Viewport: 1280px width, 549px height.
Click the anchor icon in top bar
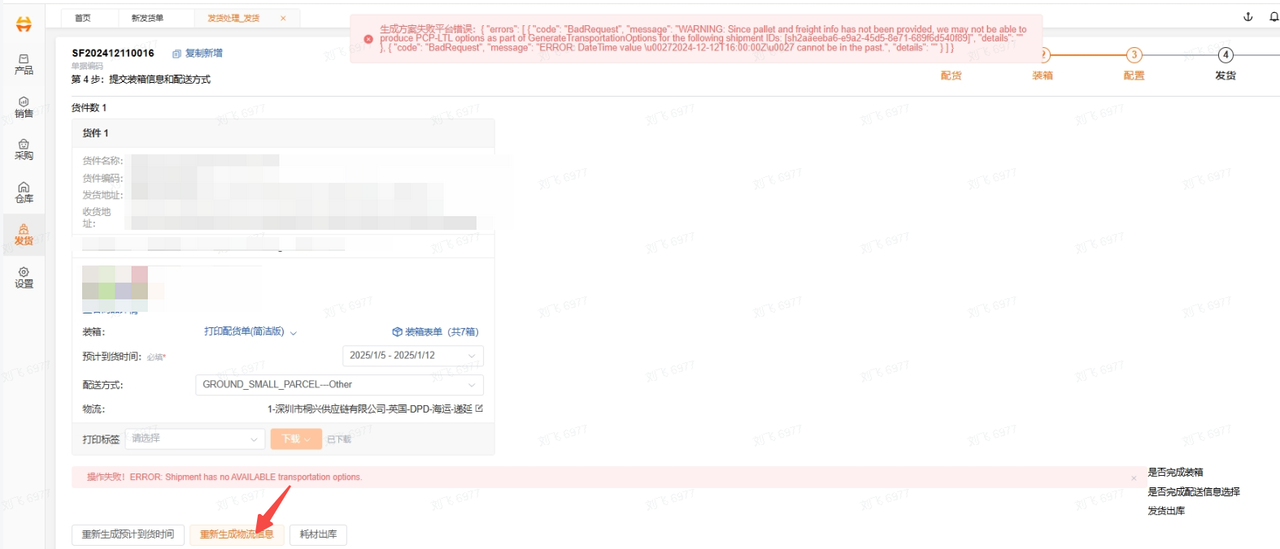point(1247,18)
